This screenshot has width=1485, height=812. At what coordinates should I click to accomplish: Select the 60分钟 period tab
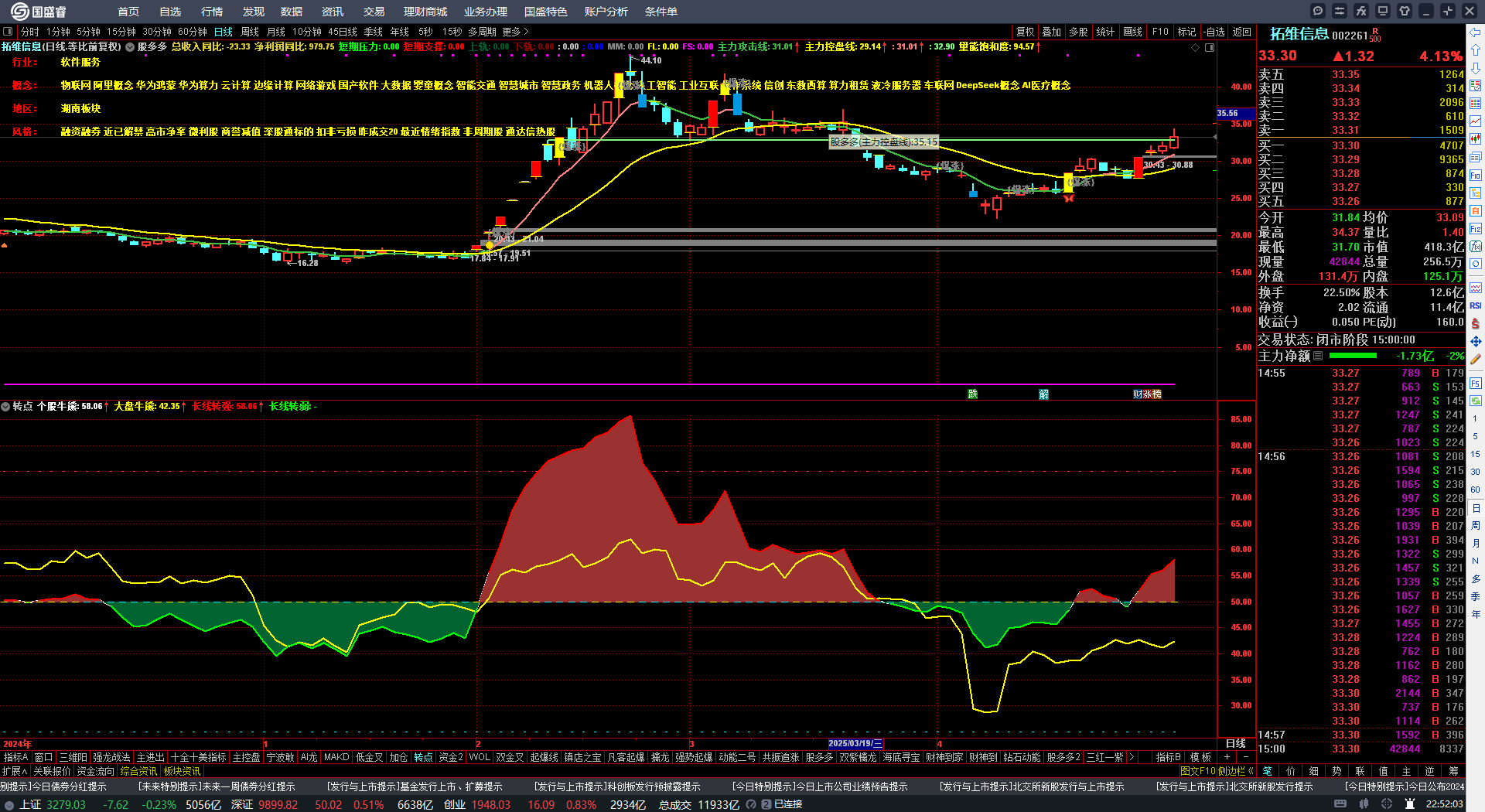(193, 32)
